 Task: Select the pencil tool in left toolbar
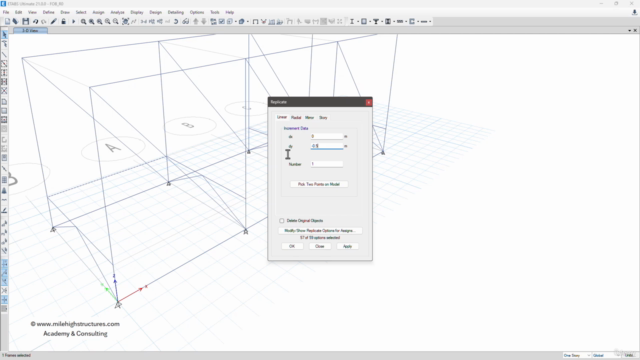coord(4,211)
